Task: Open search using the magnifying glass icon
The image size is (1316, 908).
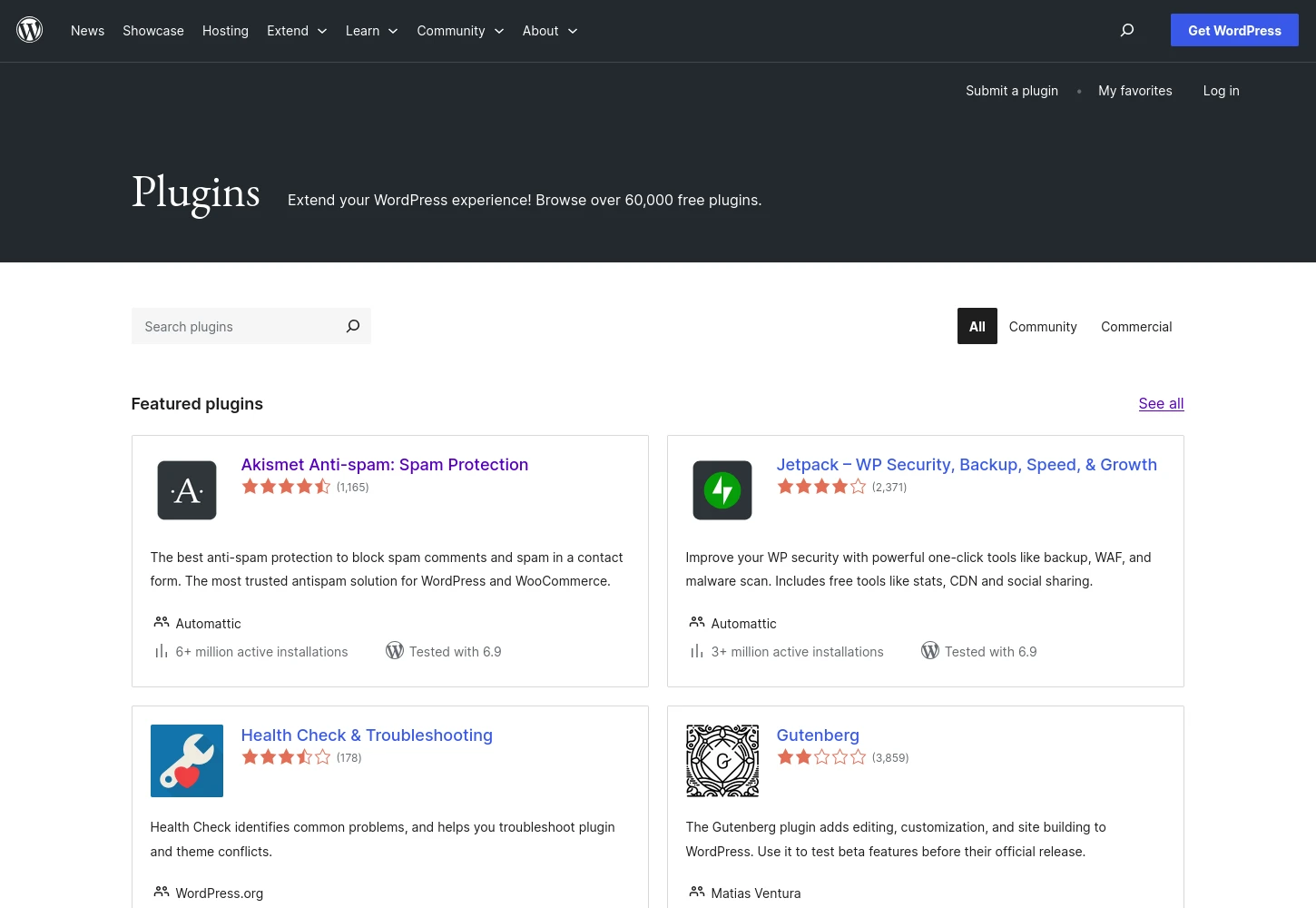Action: 1126,30
